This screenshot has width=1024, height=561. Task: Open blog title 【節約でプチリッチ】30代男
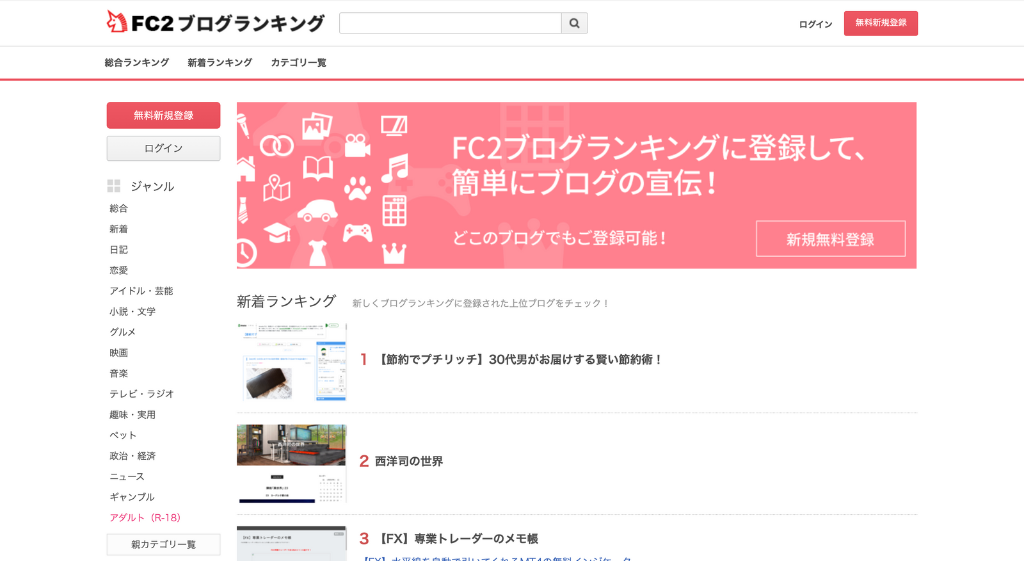point(519,360)
